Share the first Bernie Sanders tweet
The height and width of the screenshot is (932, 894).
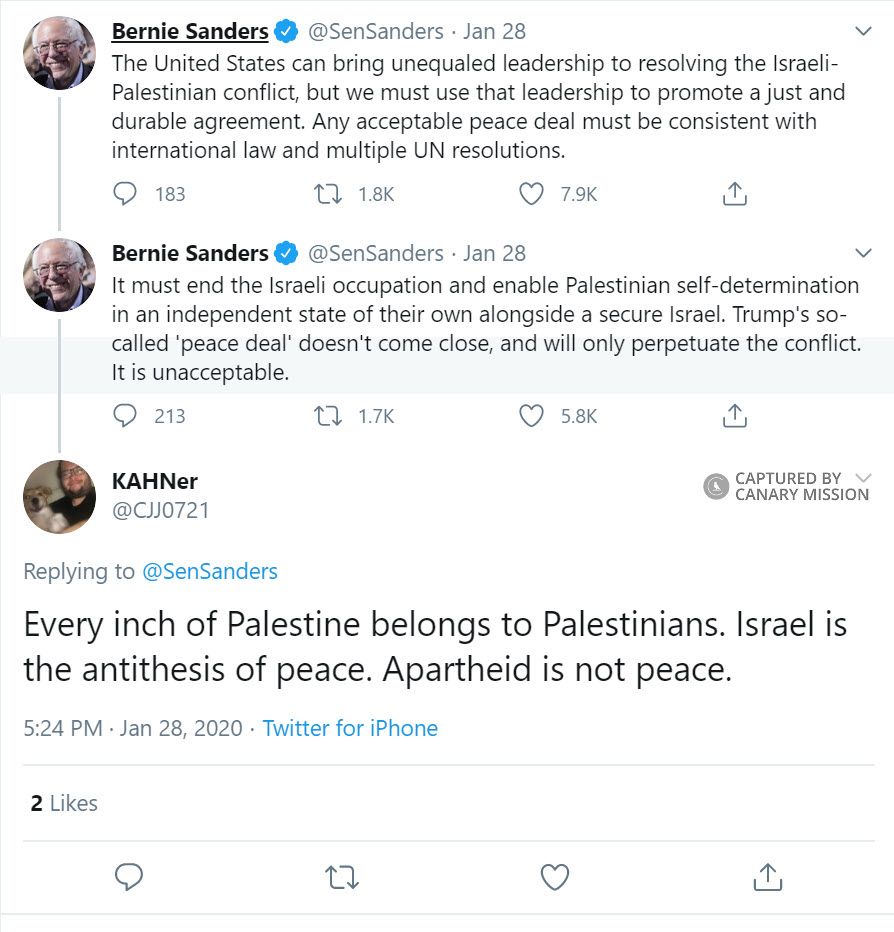(735, 194)
